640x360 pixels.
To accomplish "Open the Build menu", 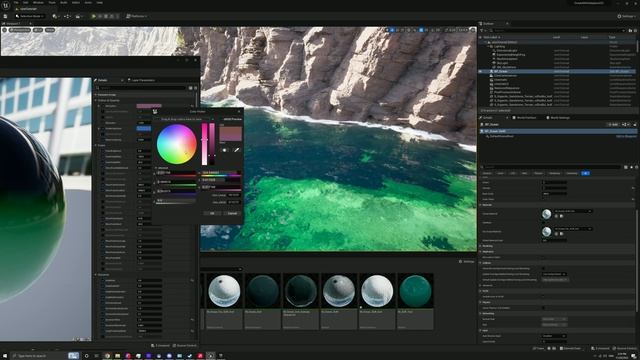I will pyautogui.click(x=64, y=2).
